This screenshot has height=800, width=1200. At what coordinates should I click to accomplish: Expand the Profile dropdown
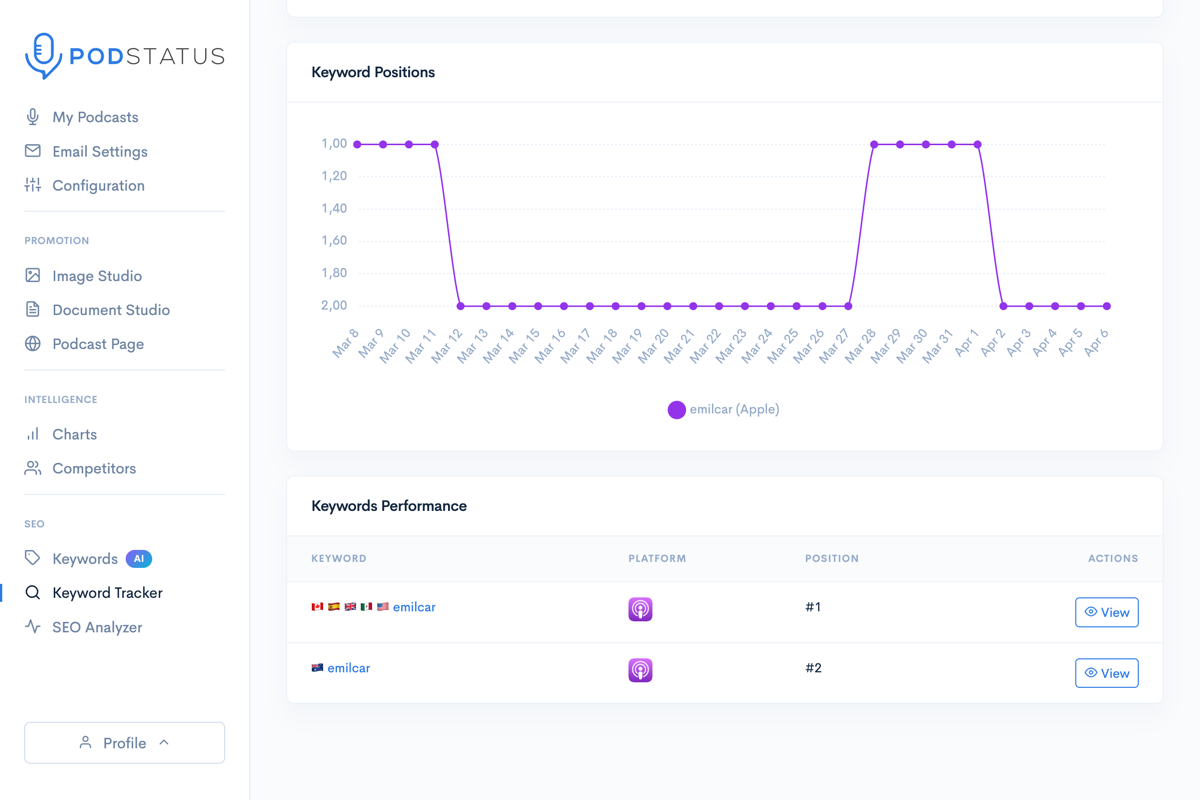point(124,742)
